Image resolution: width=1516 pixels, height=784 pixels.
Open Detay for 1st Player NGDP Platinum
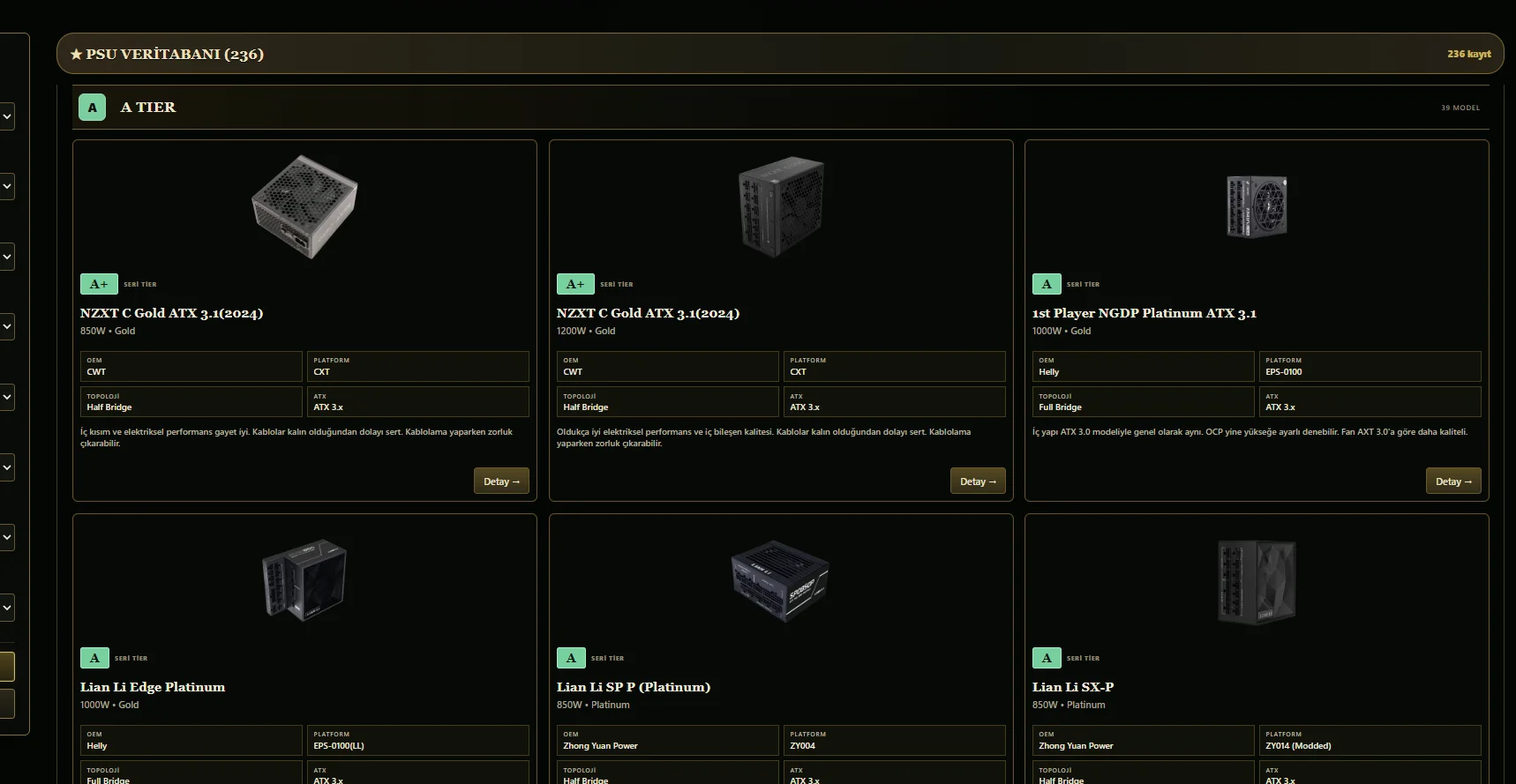pos(1453,481)
